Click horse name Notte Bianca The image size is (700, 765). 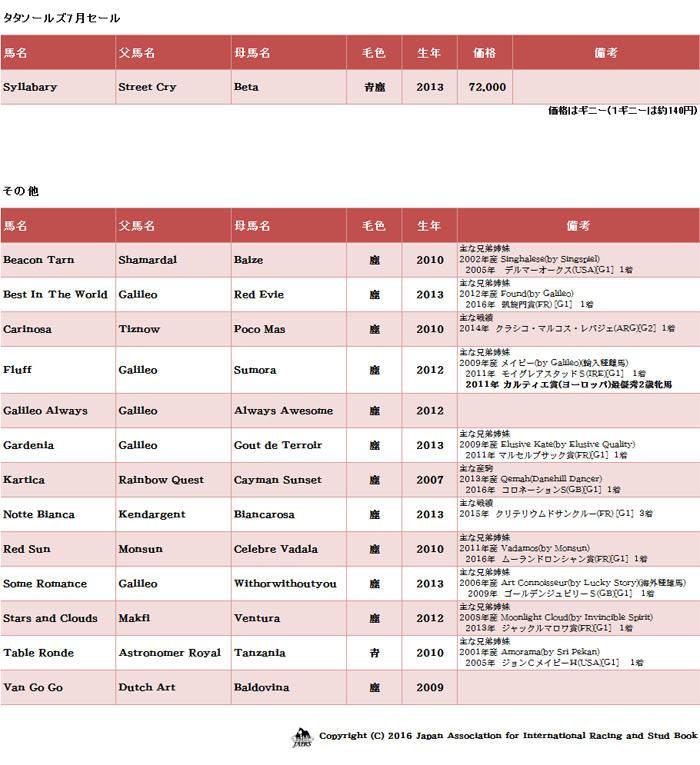pos(39,514)
